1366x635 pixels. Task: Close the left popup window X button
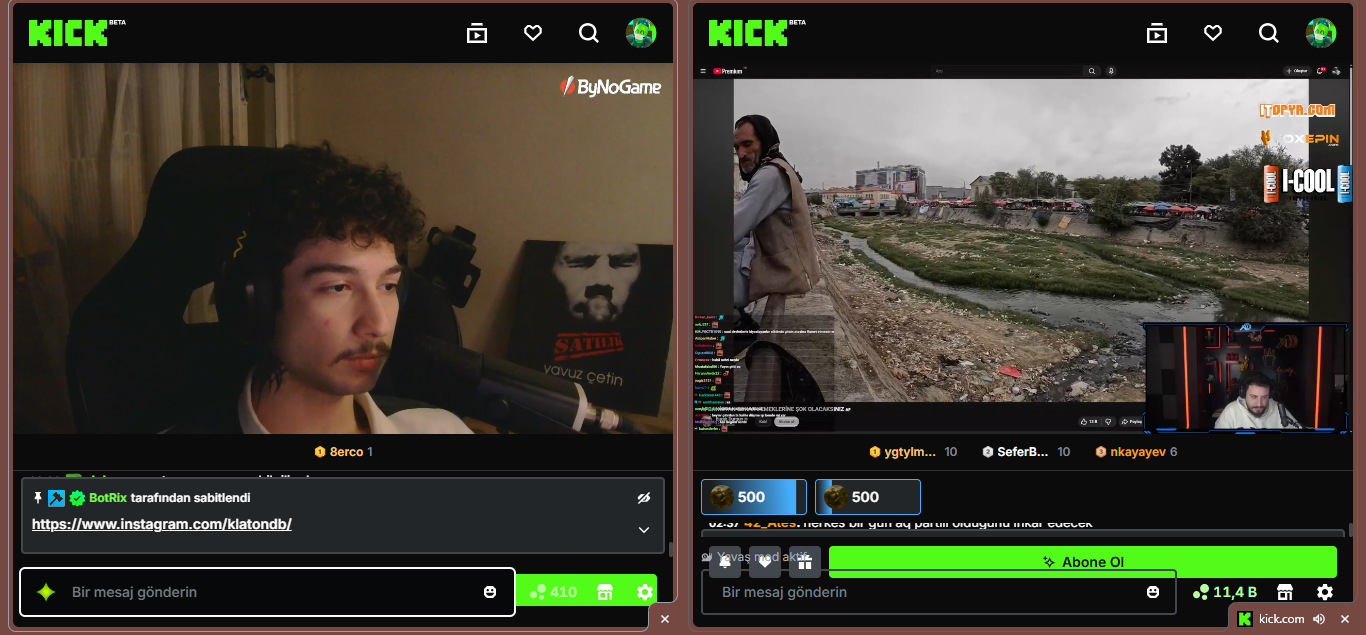[x=665, y=619]
